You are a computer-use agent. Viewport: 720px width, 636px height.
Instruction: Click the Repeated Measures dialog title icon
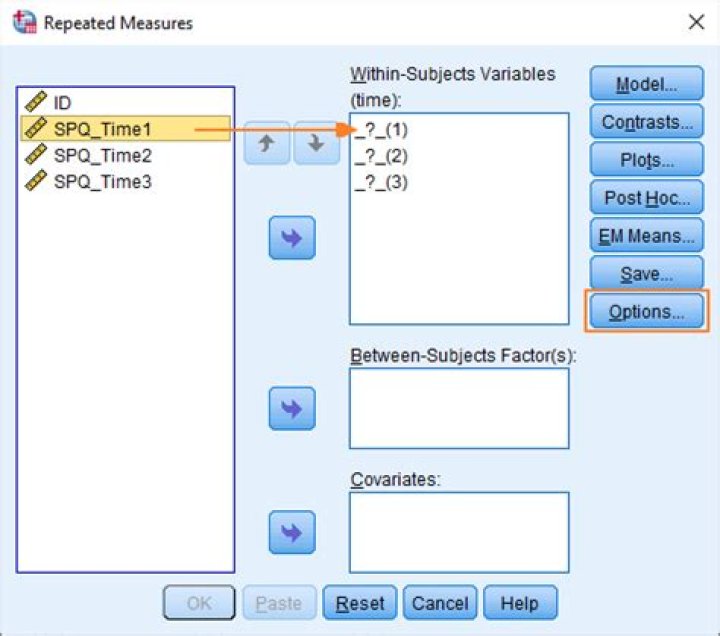click(26, 22)
